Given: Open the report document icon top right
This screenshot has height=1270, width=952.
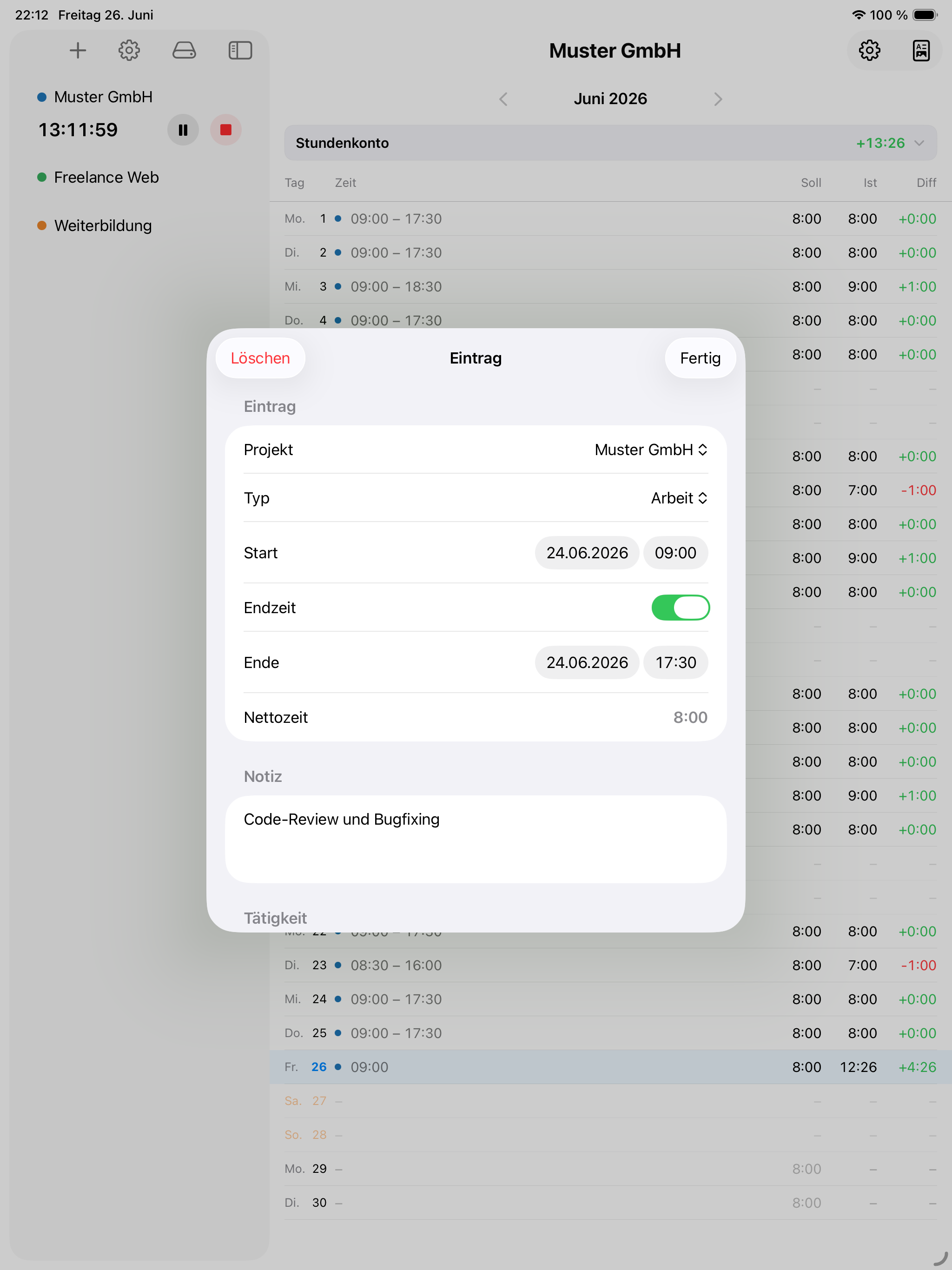Looking at the screenshot, I should (921, 51).
